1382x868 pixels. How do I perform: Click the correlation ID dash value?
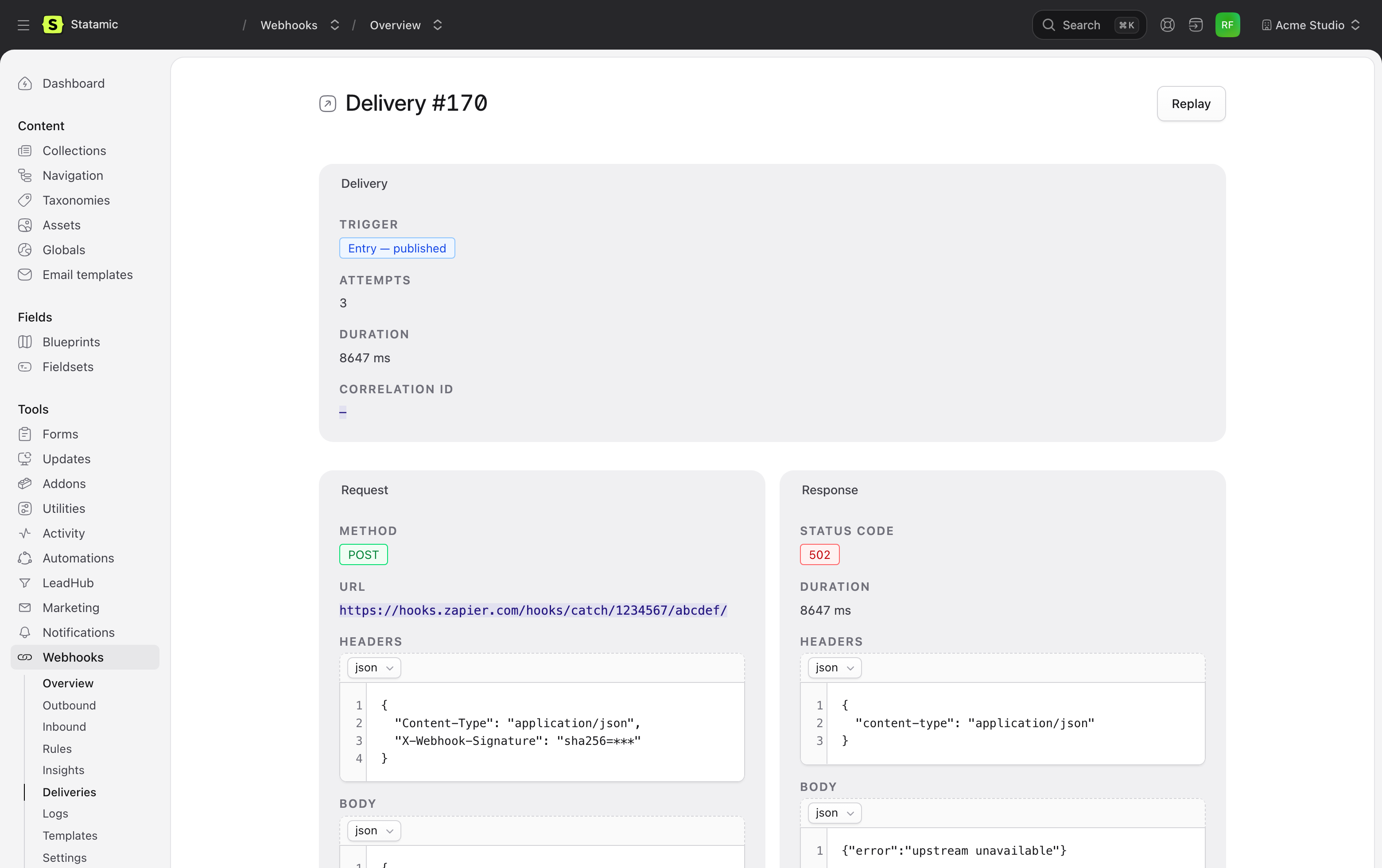click(x=343, y=412)
